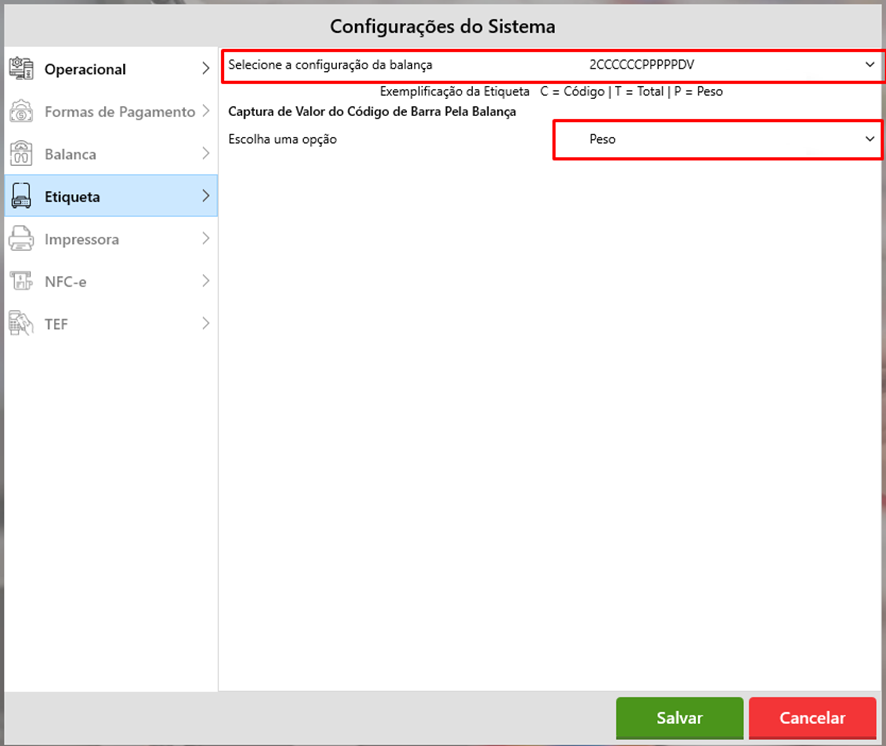Image resolution: width=886 pixels, height=746 pixels.
Task: Click the Etiqueta label printer icon
Action: point(21,197)
